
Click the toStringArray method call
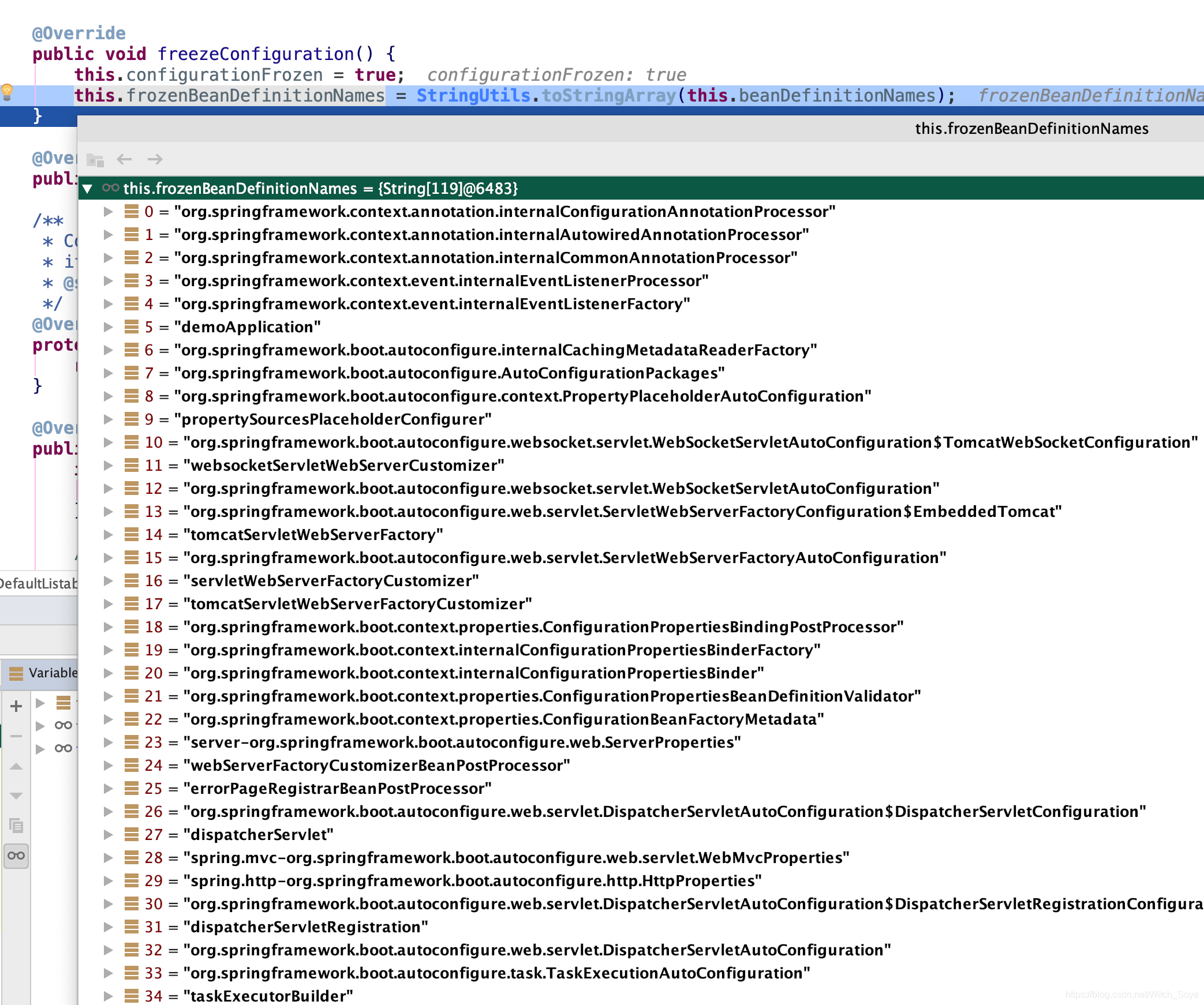608,96
